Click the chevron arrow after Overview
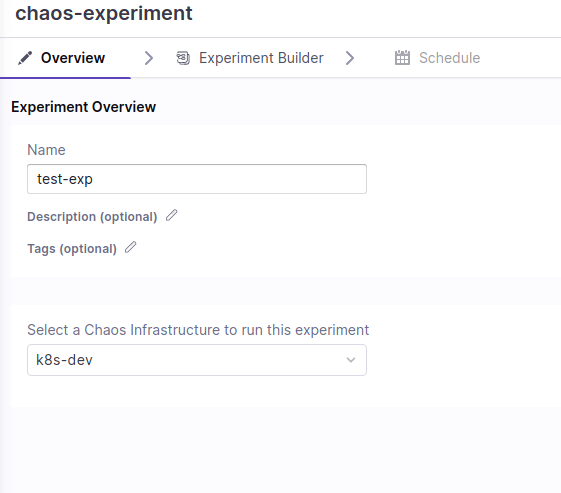Screen dimensions: 561x493 click(x=149, y=58)
